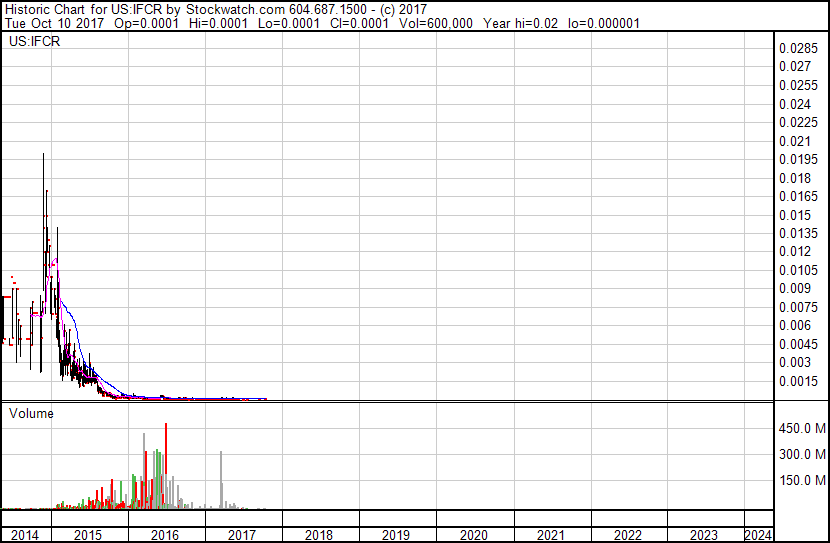Click the 150.0 M volume axis label
Viewport: 830px width, 543px height.
point(801,480)
